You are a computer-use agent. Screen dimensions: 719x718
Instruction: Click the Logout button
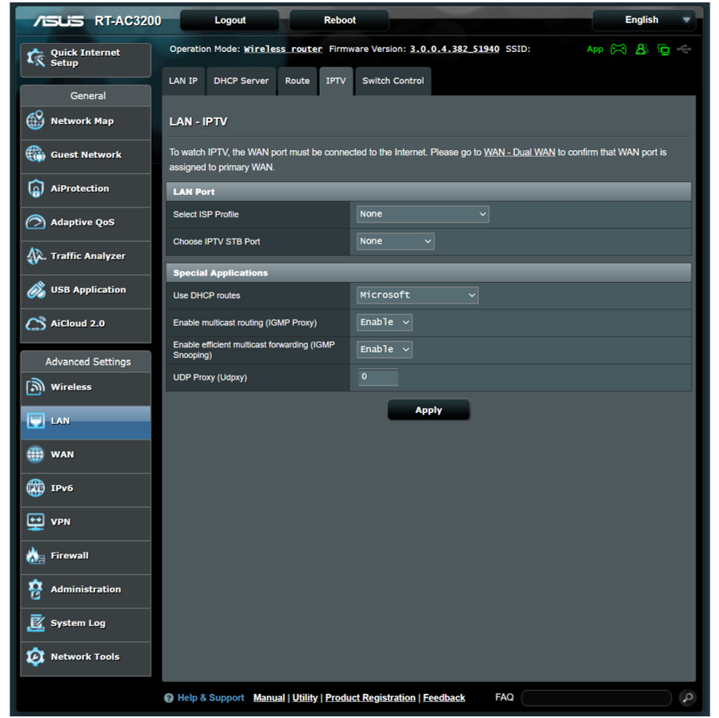[x=230, y=20]
